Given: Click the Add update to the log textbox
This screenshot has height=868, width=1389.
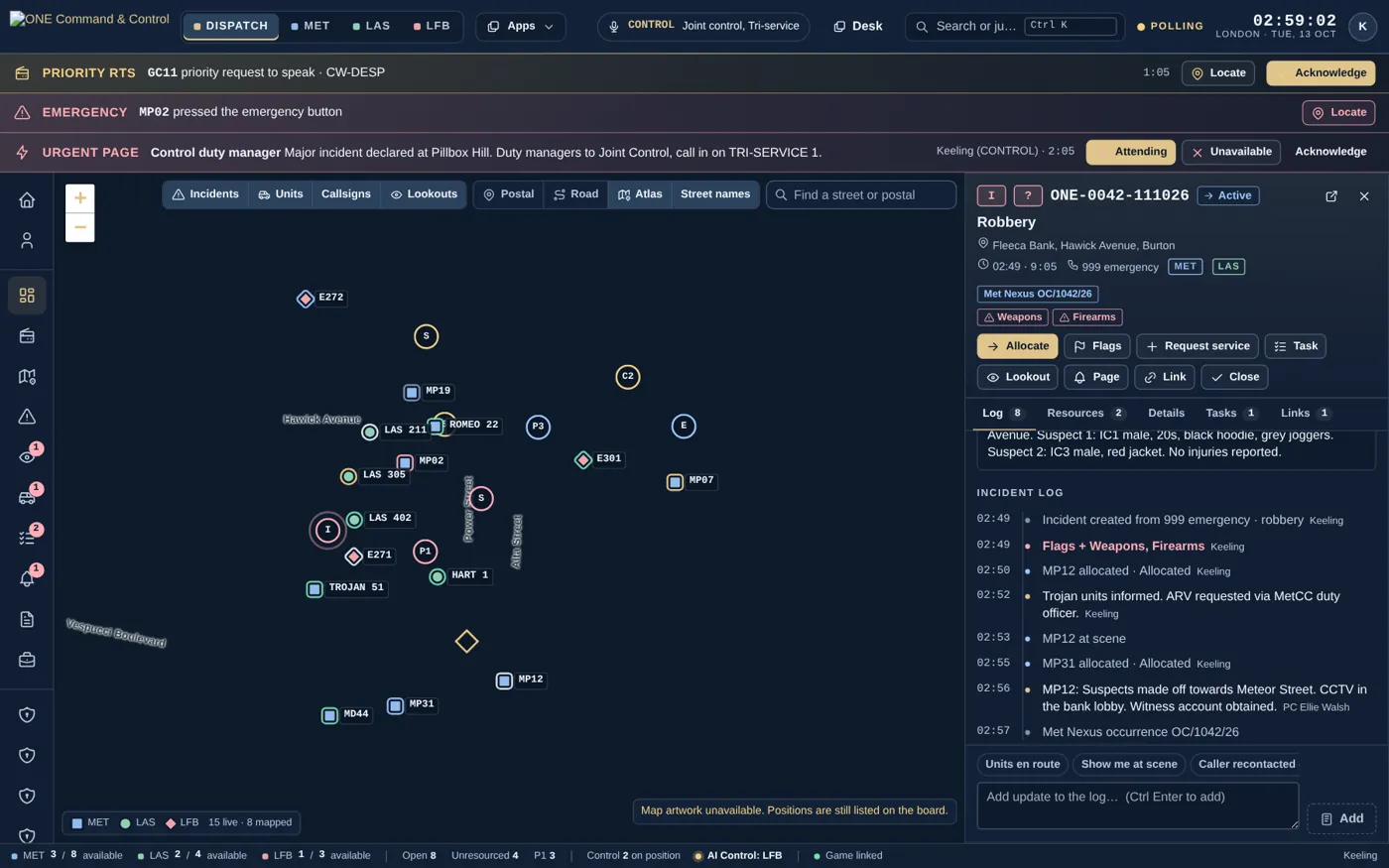Looking at the screenshot, I should (1138, 806).
